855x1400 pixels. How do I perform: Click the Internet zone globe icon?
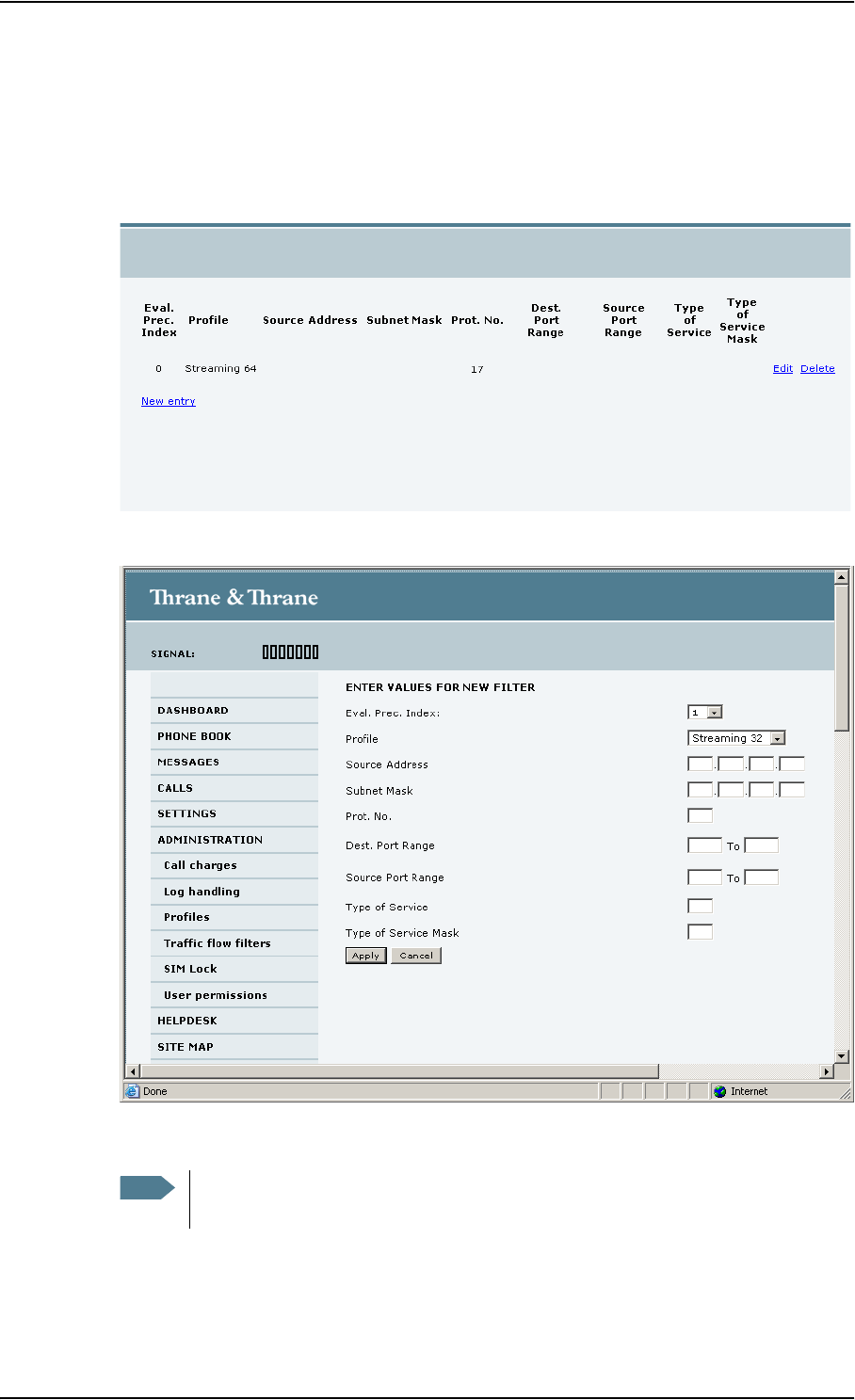pyautogui.click(x=720, y=1092)
